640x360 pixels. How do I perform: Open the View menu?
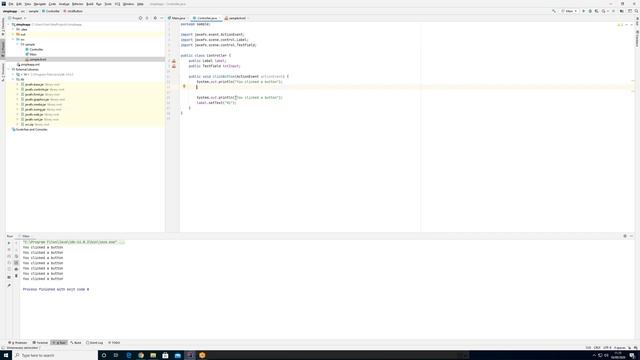pyautogui.click(x=28, y=4)
